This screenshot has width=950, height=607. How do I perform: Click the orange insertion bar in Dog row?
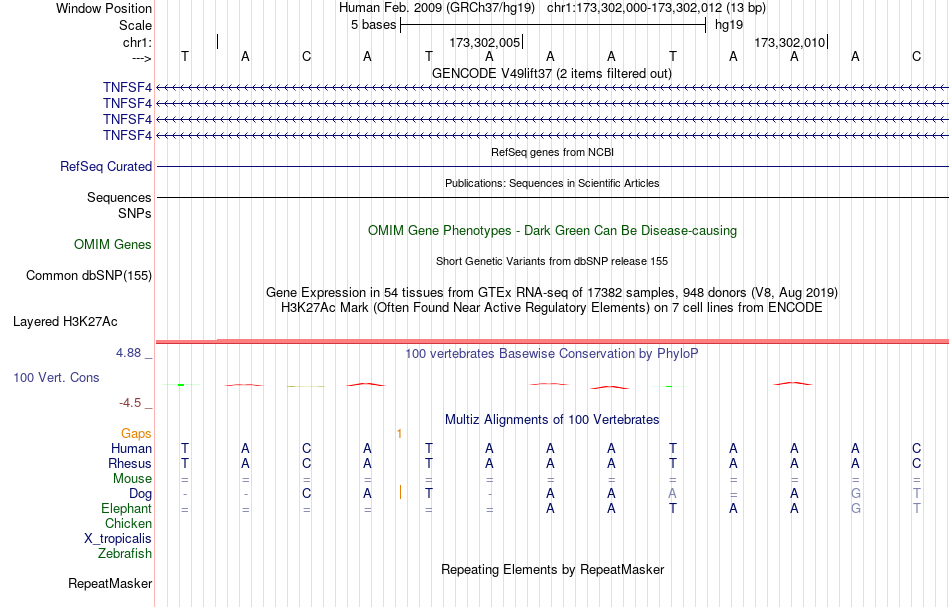pos(400,493)
